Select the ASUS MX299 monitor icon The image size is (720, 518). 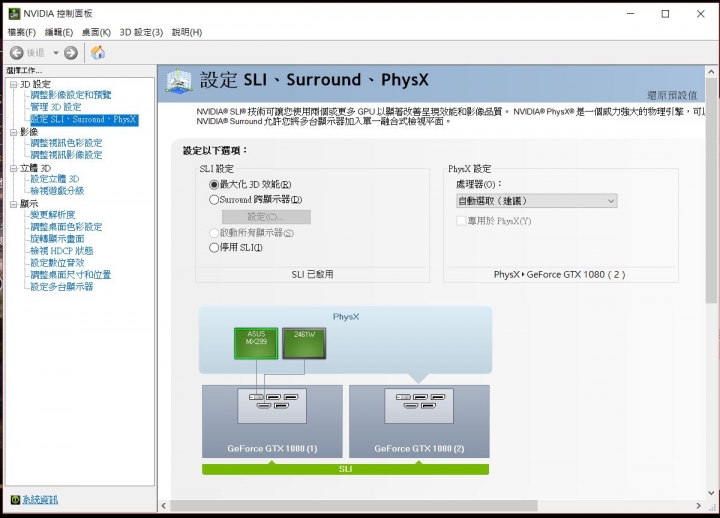[256, 343]
